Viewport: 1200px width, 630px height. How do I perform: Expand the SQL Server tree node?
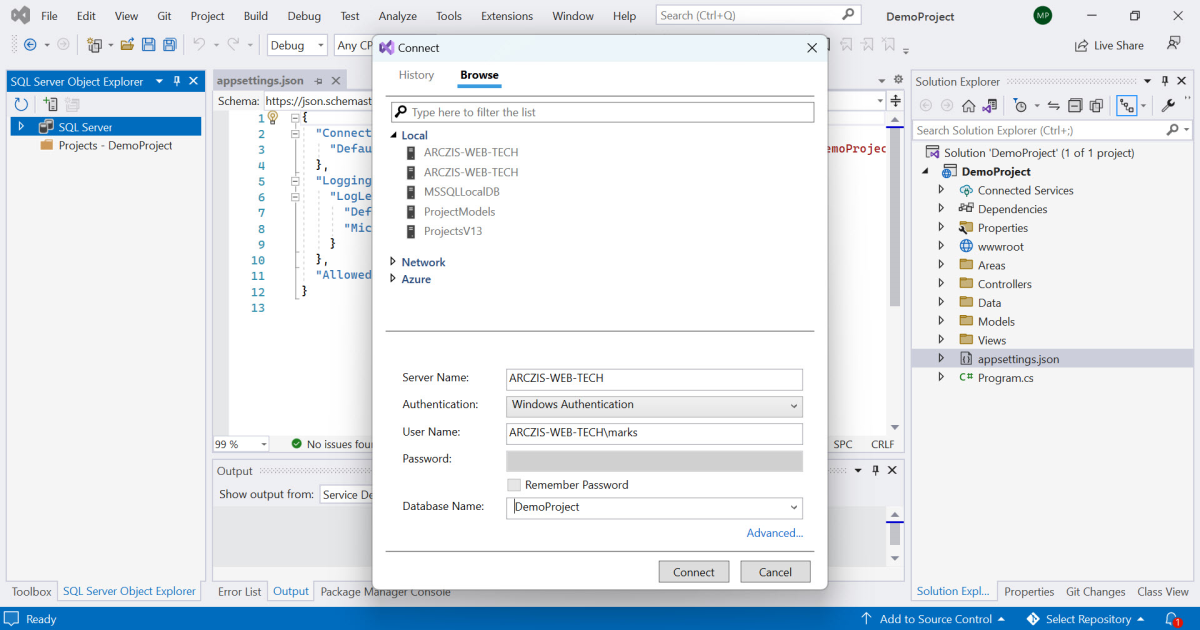[21, 126]
